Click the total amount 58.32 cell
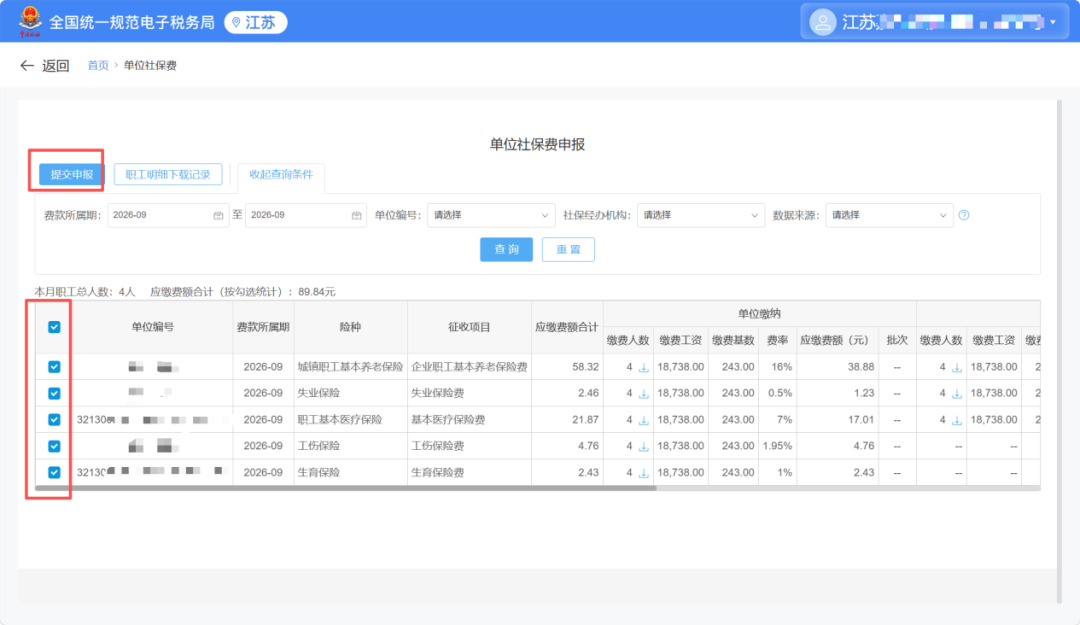The width and height of the screenshot is (1080, 625). click(567, 367)
